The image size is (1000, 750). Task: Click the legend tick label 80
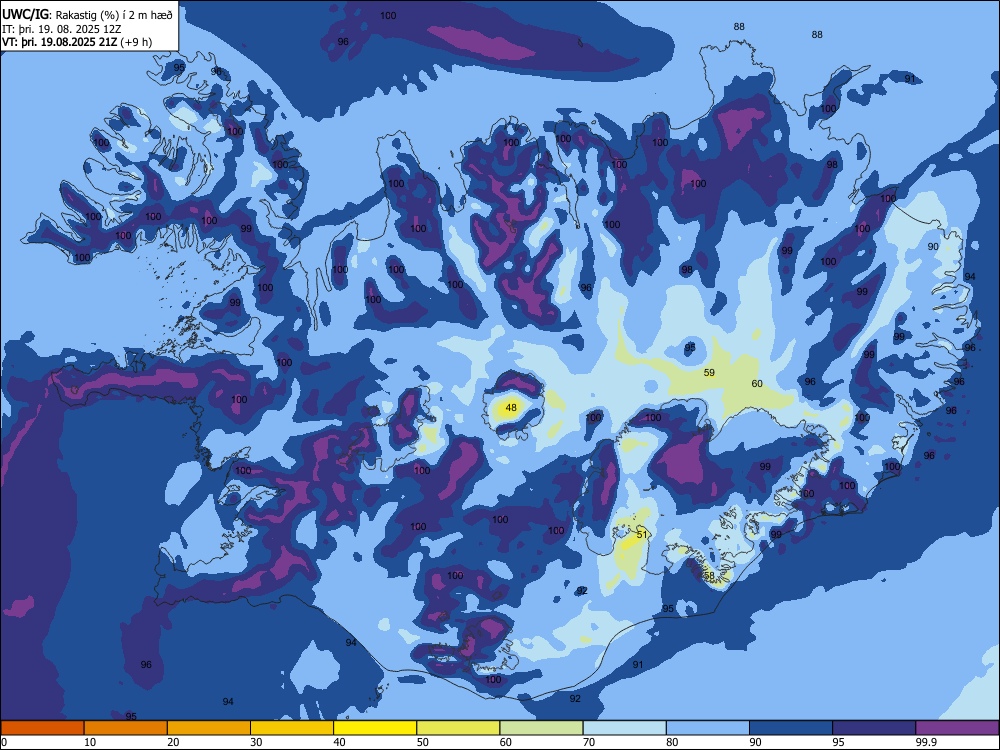tap(672, 742)
